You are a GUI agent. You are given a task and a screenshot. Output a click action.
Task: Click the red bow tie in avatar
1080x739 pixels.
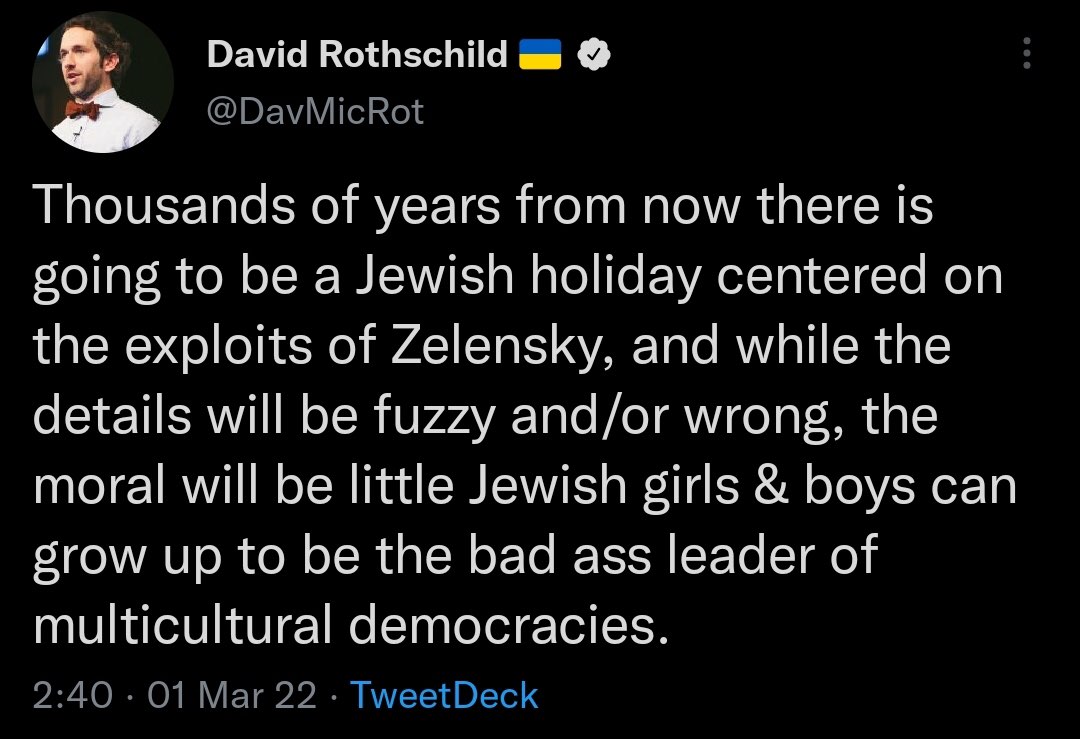84,109
